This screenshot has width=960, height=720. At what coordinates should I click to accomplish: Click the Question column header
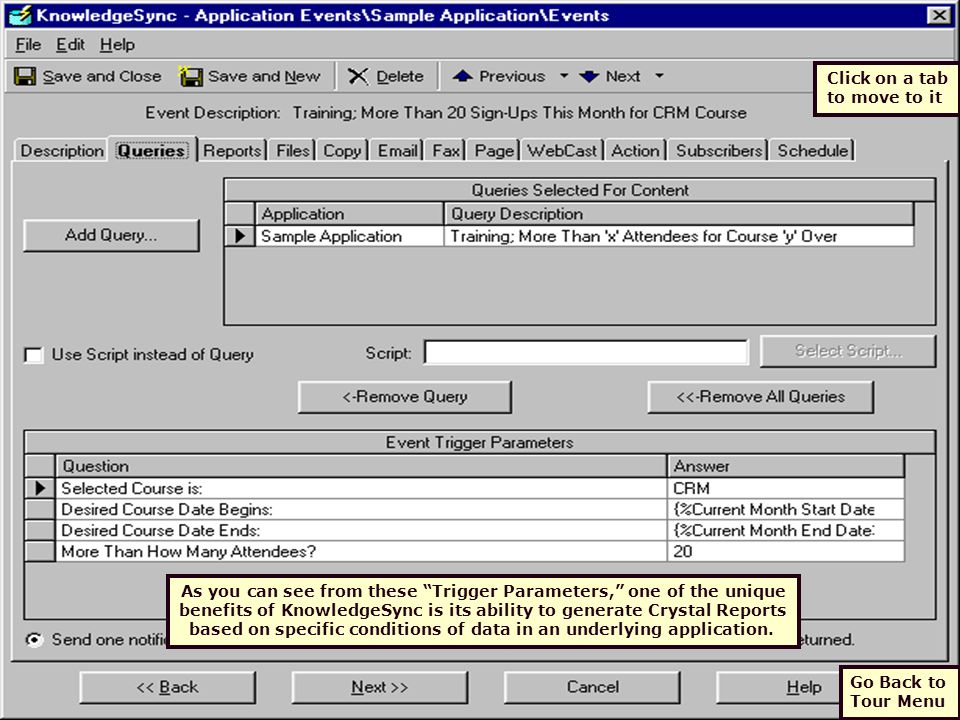[x=361, y=467]
